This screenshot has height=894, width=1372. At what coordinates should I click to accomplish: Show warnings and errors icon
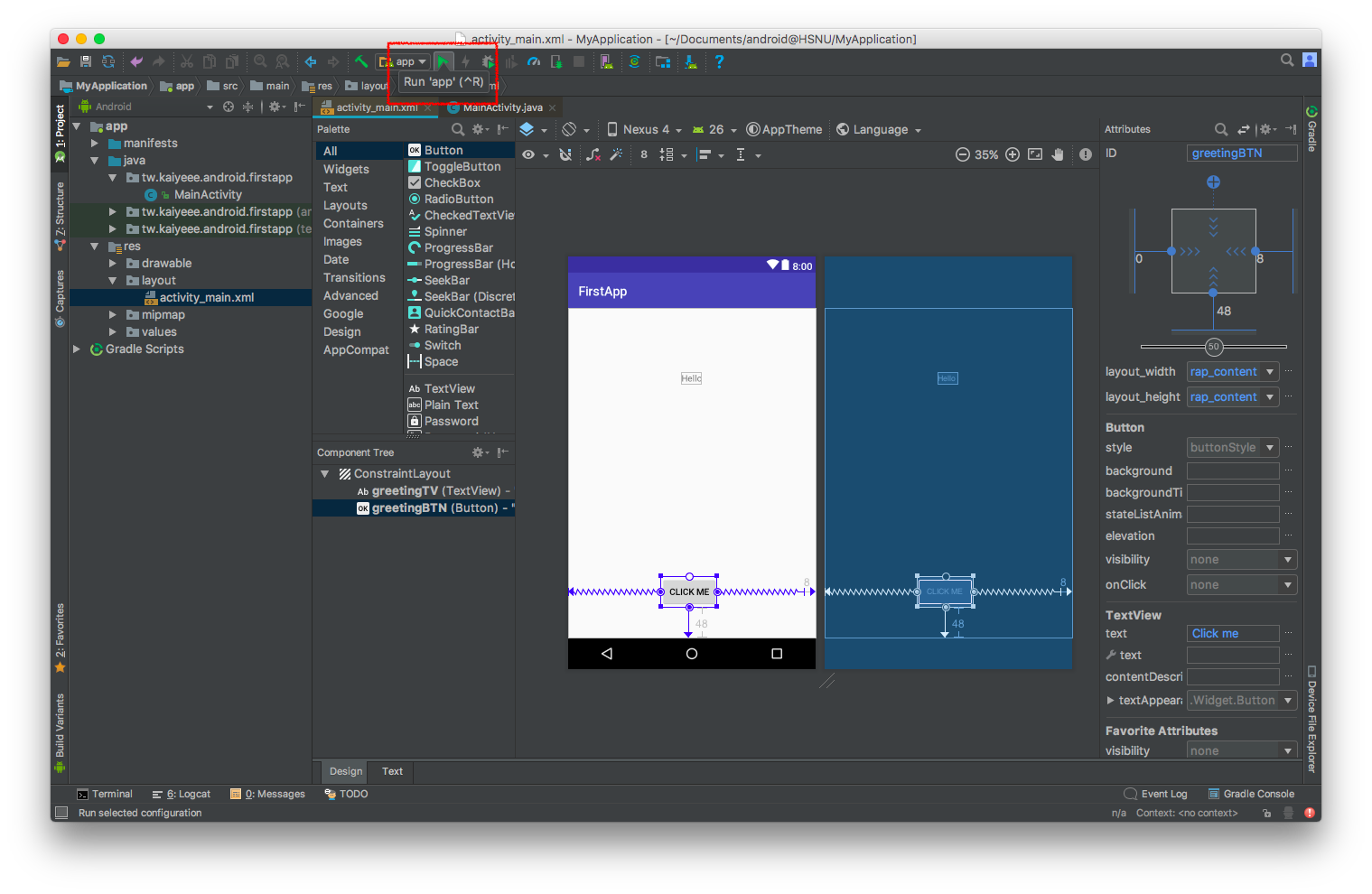1086,154
